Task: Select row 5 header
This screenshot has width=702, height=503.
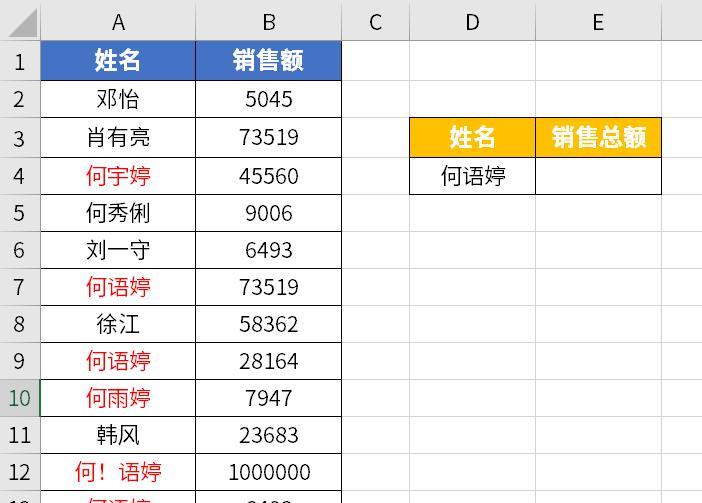Action: (x=20, y=213)
